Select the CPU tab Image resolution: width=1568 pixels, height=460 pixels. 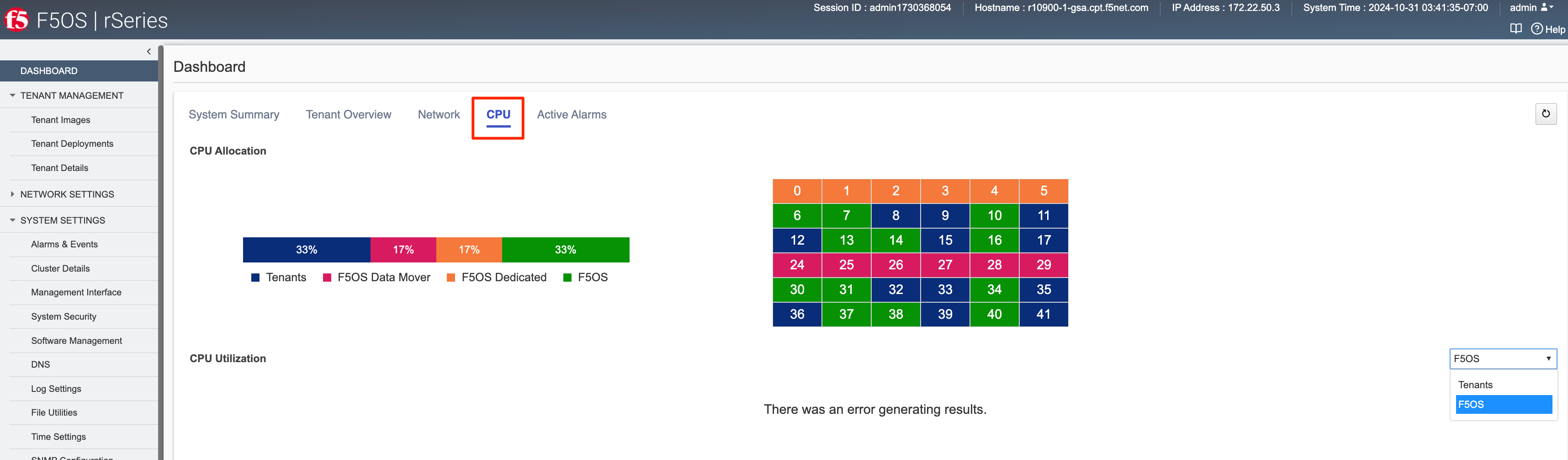point(498,115)
